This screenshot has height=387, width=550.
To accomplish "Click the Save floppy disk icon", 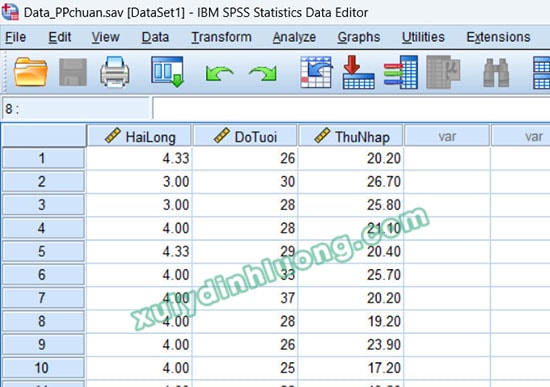I will click(x=73, y=72).
